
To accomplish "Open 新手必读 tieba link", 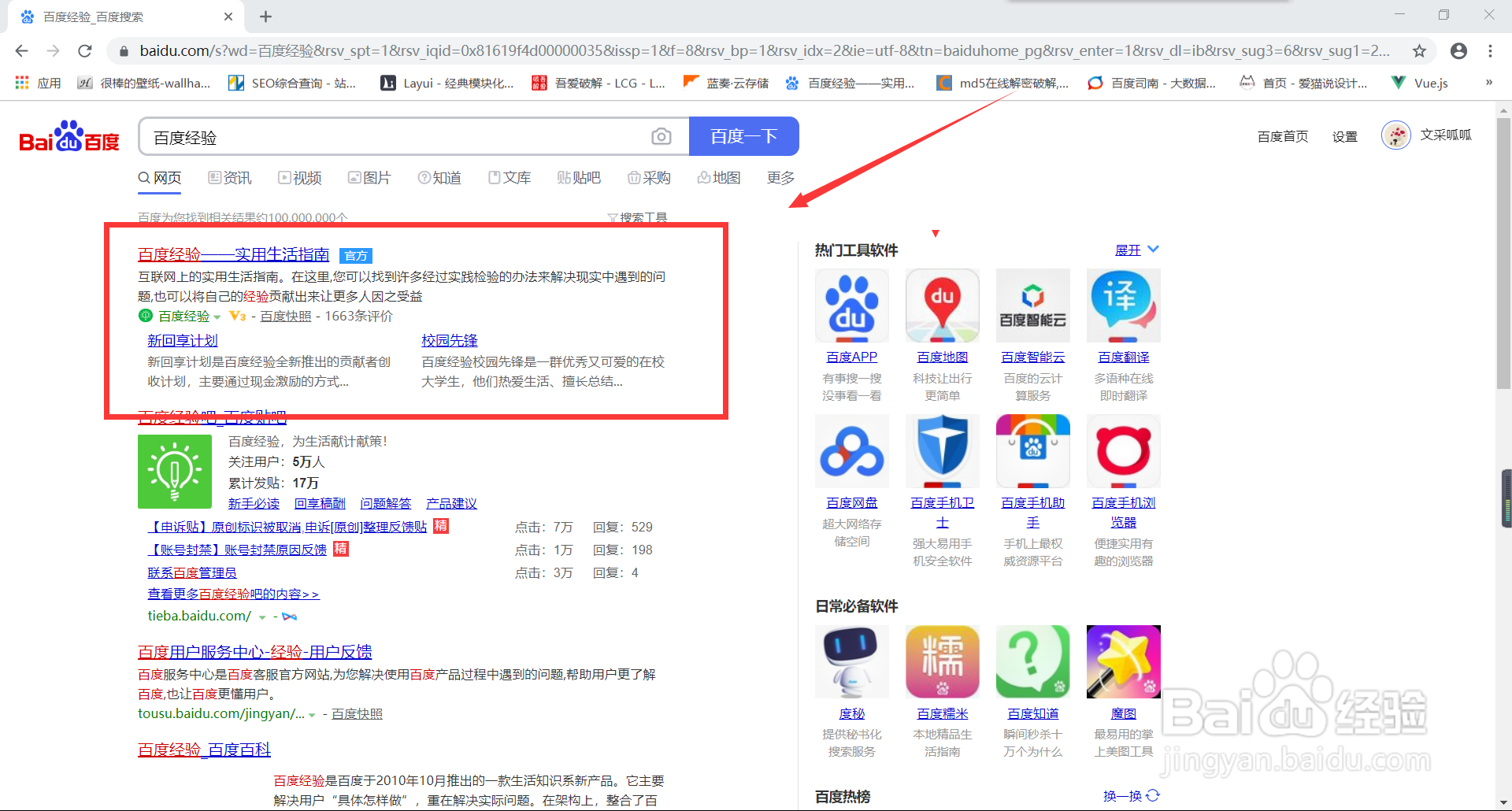I will pyautogui.click(x=254, y=503).
